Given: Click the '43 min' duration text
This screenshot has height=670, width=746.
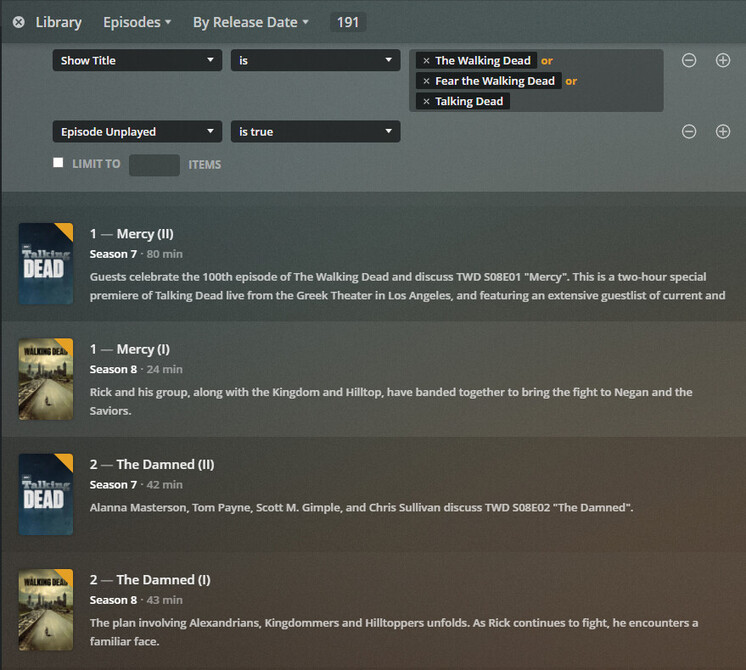Looking at the screenshot, I should (165, 600).
